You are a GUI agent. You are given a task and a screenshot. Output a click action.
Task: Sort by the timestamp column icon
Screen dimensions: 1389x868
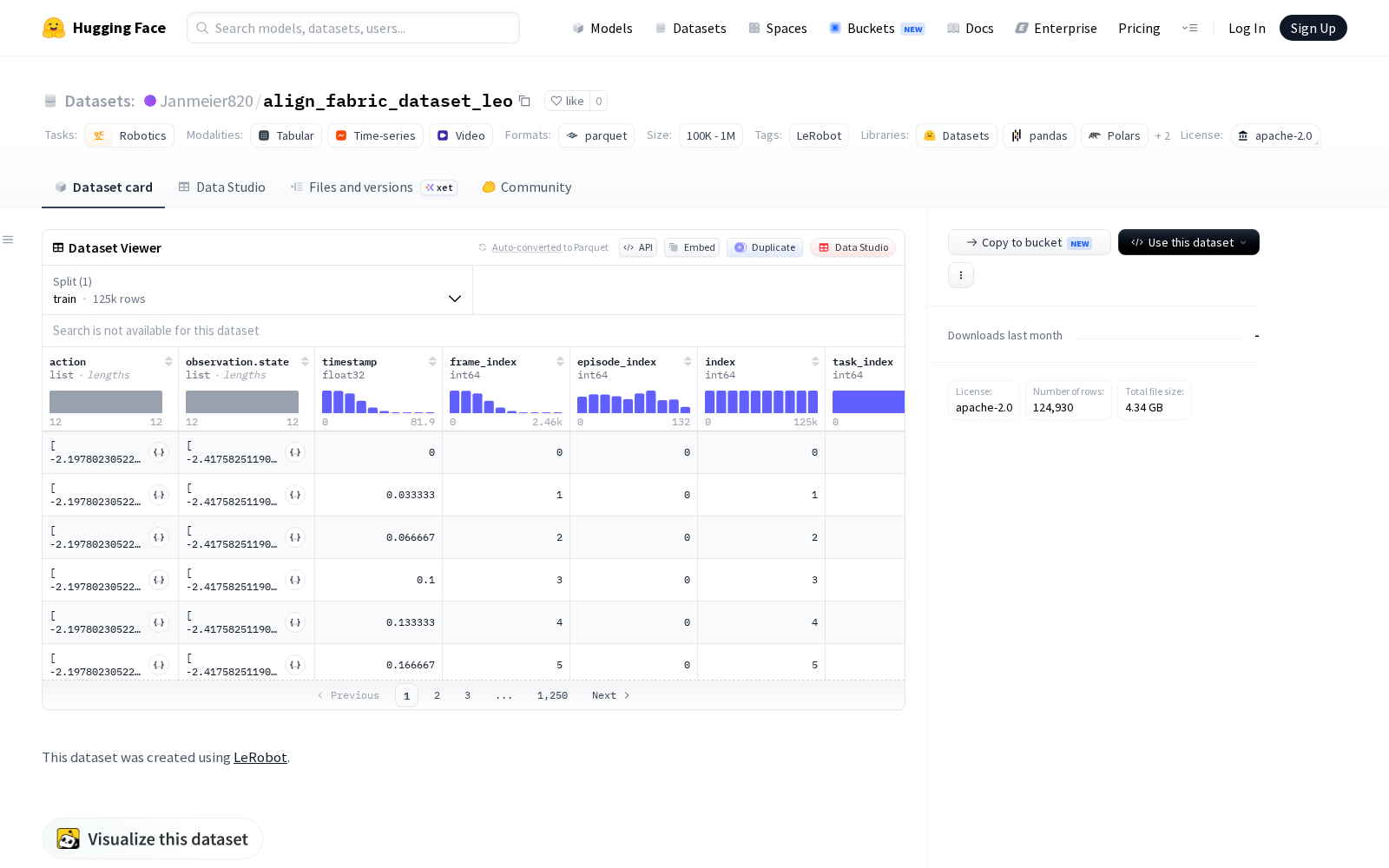click(432, 362)
